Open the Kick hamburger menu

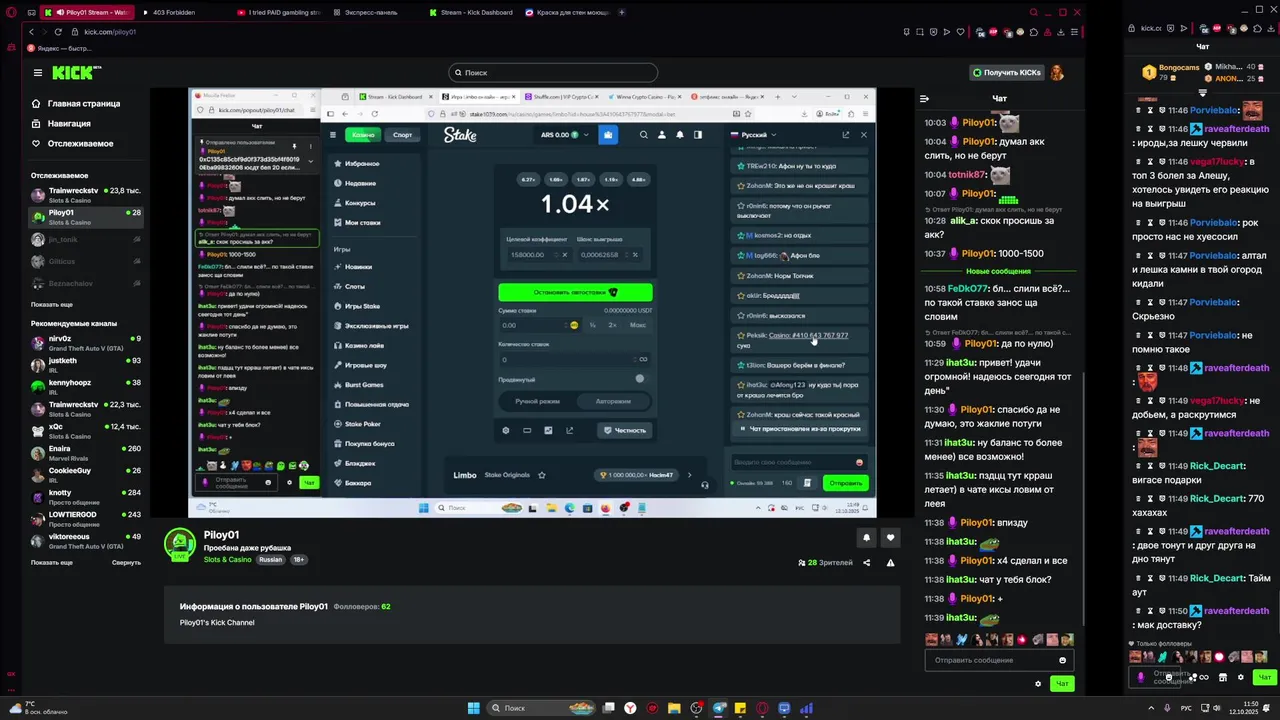tap(38, 72)
